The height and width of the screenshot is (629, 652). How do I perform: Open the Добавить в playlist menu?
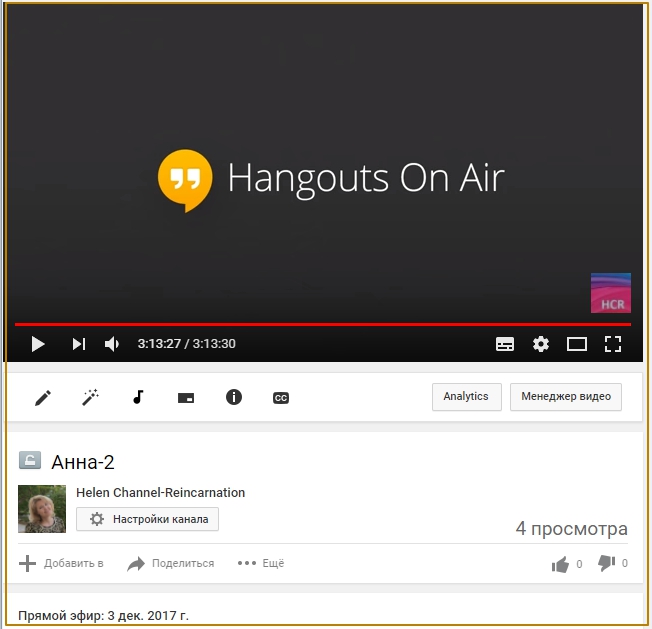pyautogui.click(x=62, y=563)
